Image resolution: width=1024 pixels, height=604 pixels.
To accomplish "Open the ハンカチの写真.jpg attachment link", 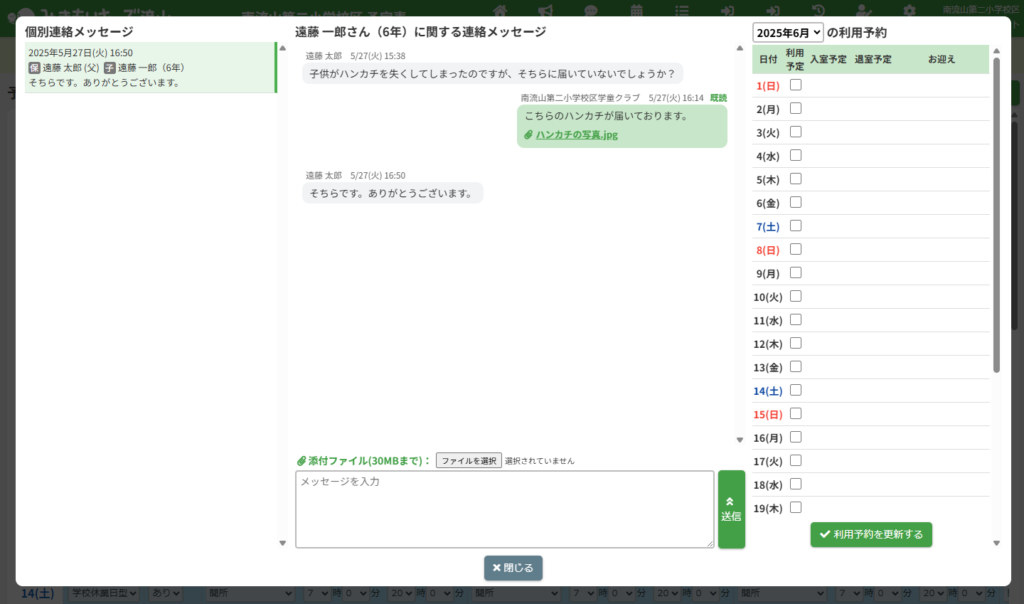I will point(576,135).
